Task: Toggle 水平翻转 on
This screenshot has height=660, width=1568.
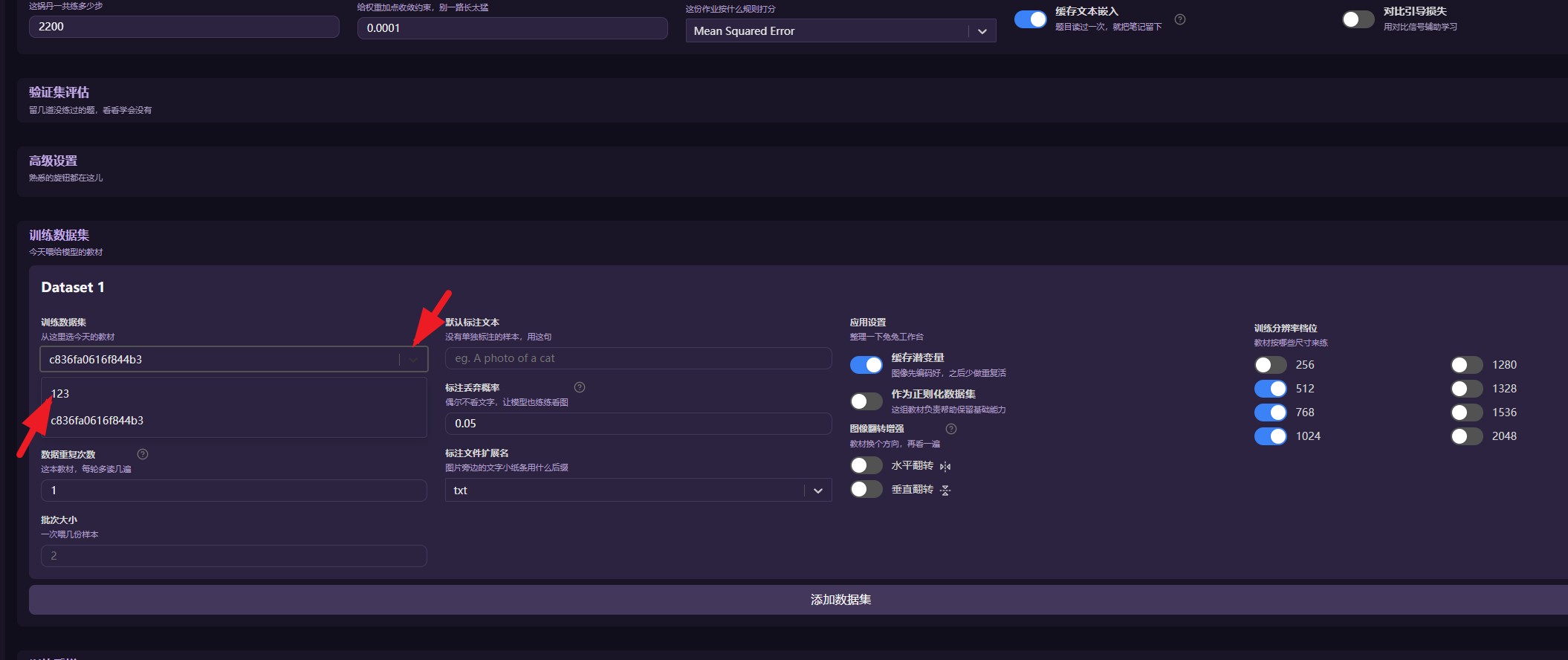Action: click(866, 465)
